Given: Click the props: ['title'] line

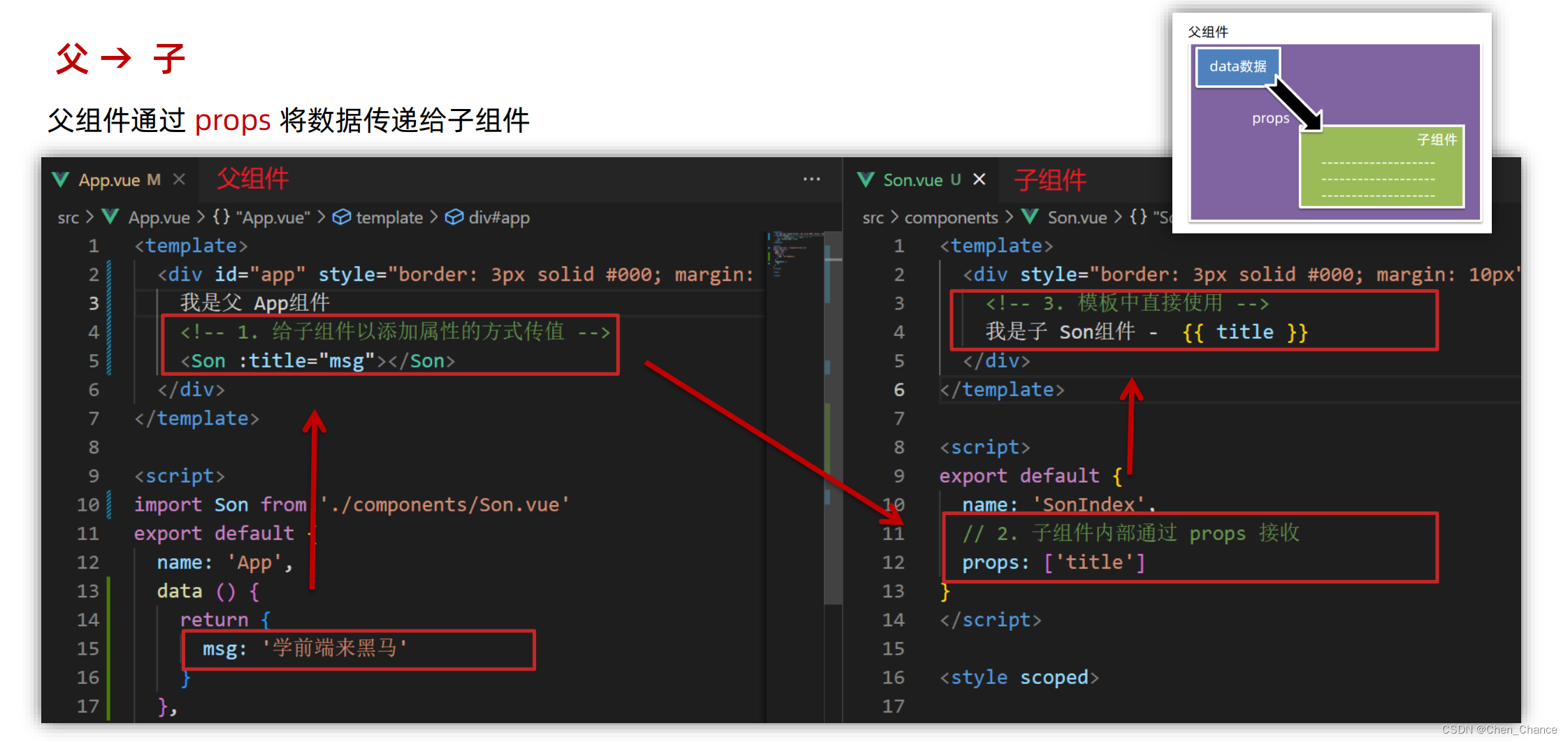Looking at the screenshot, I should [1053, 562].
